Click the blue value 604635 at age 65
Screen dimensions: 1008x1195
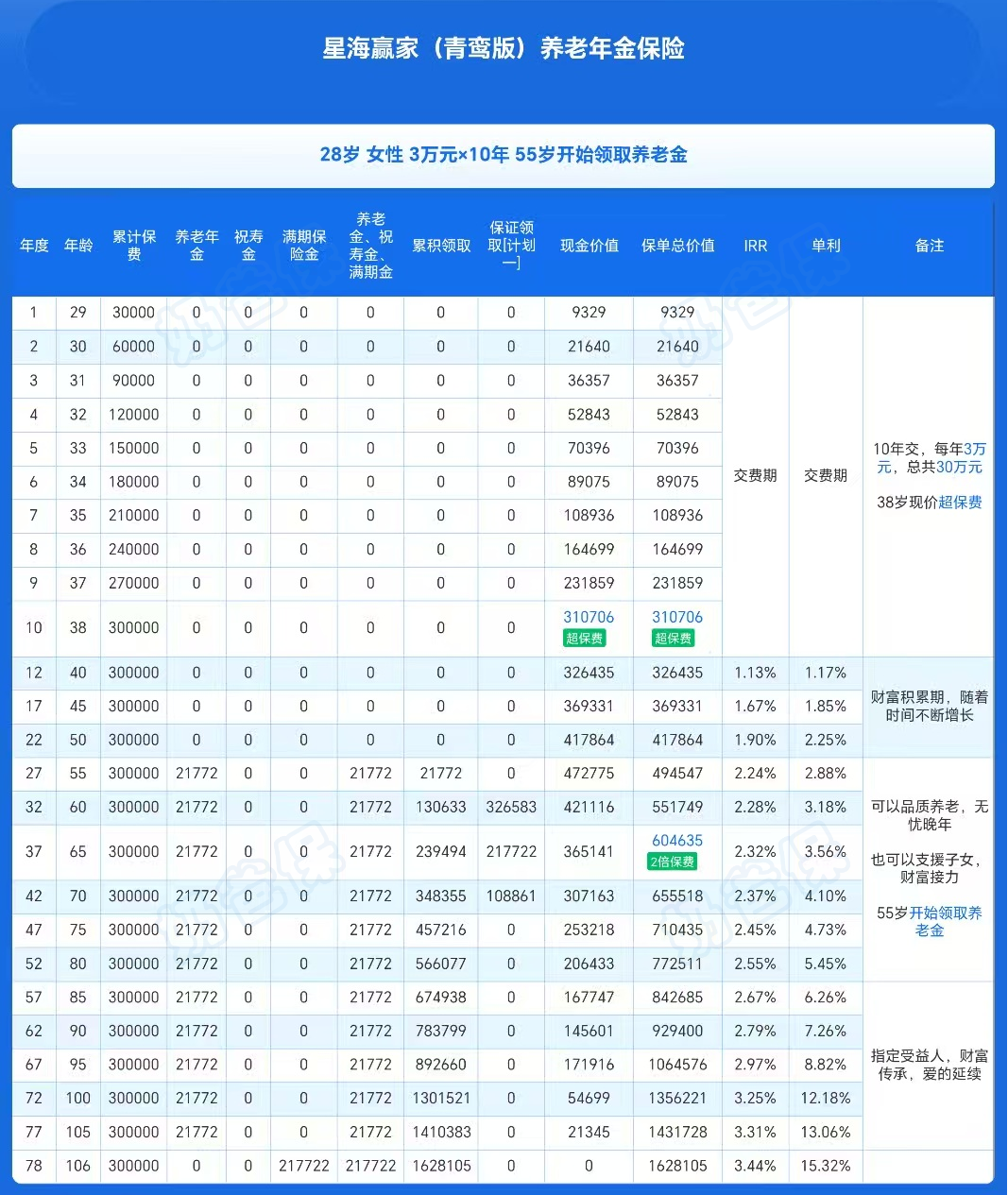point(677,840)
